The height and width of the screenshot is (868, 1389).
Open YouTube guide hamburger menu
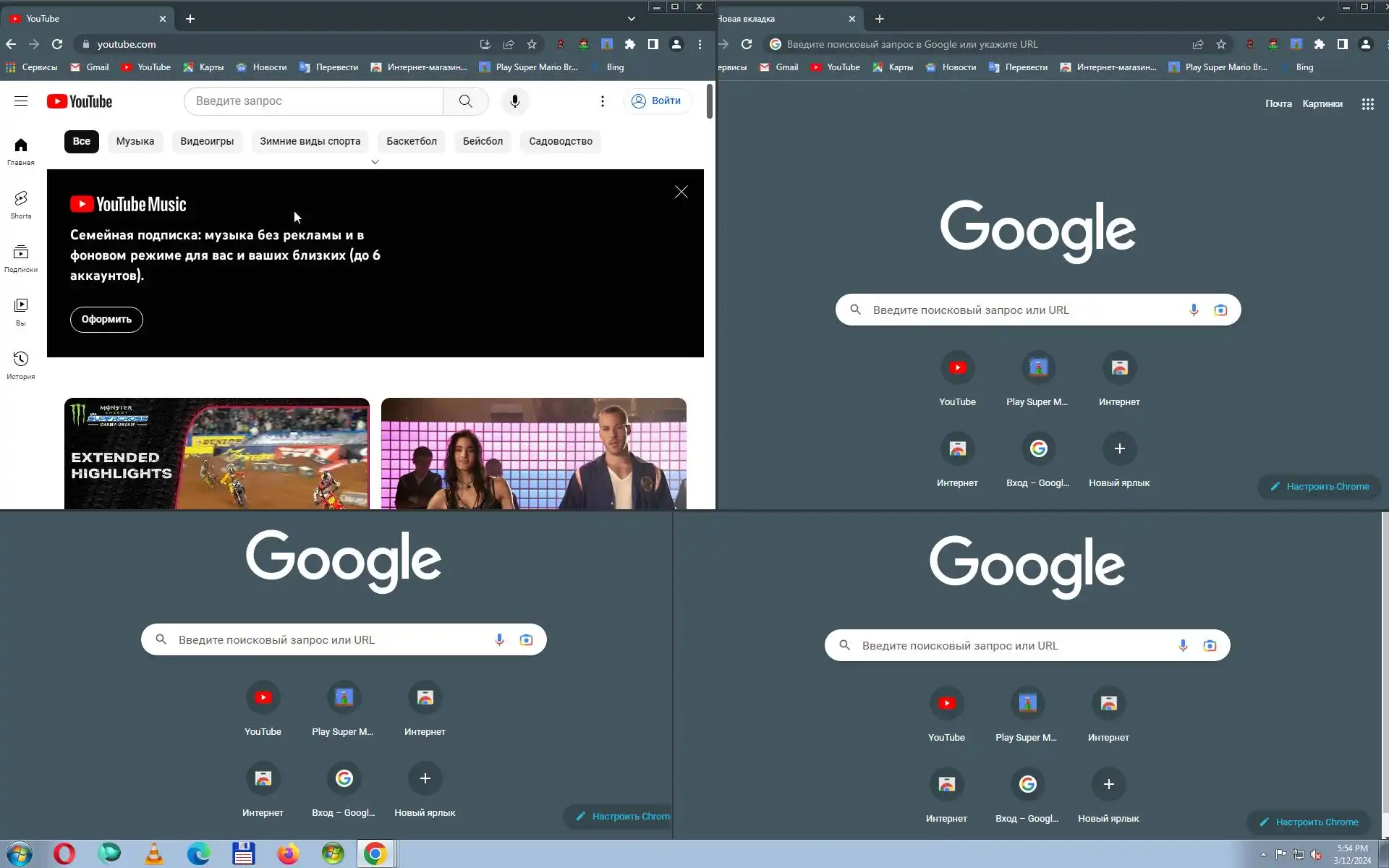click(x=21, y=101)
